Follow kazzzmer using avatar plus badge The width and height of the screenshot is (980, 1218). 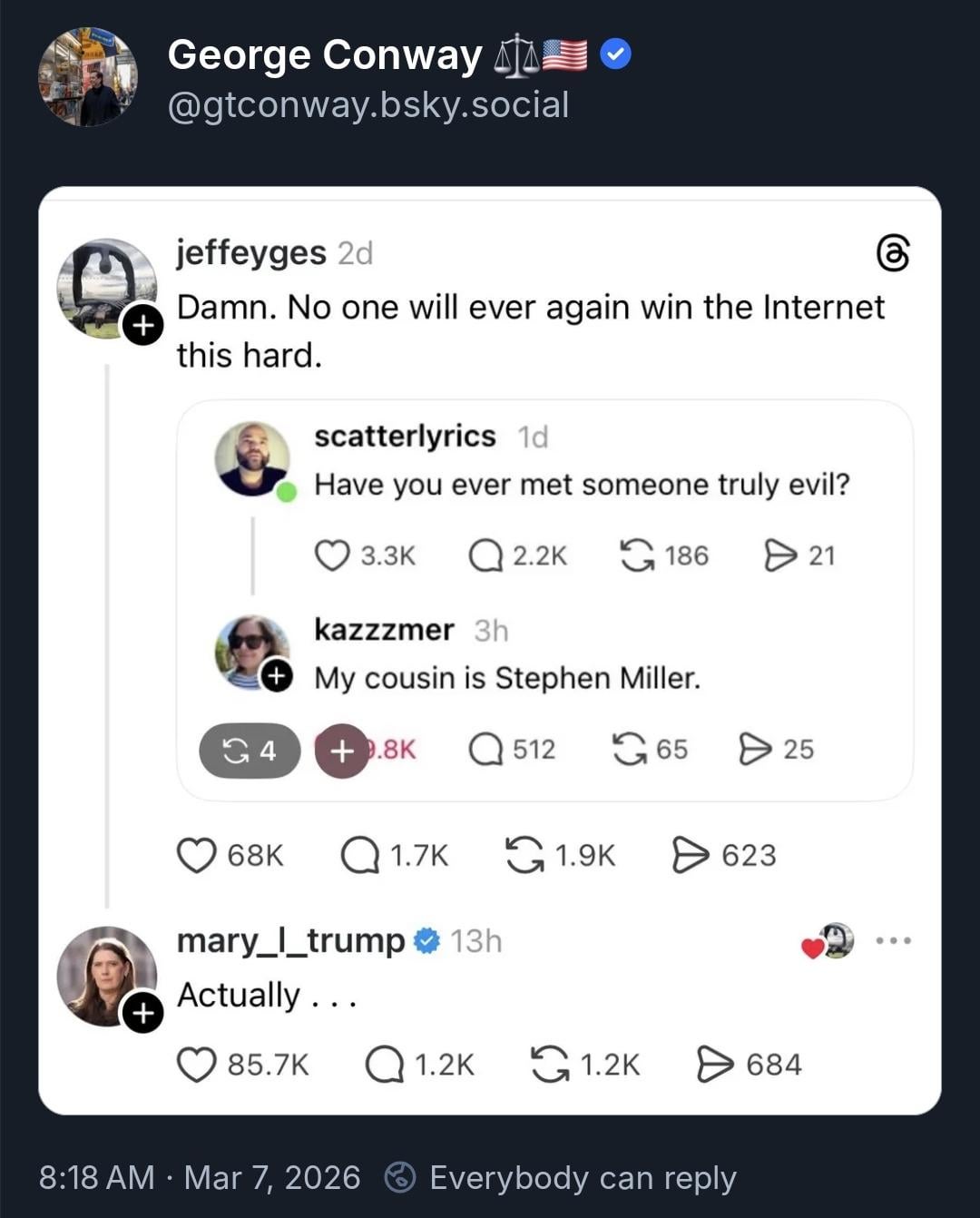(x=277, y=676)
